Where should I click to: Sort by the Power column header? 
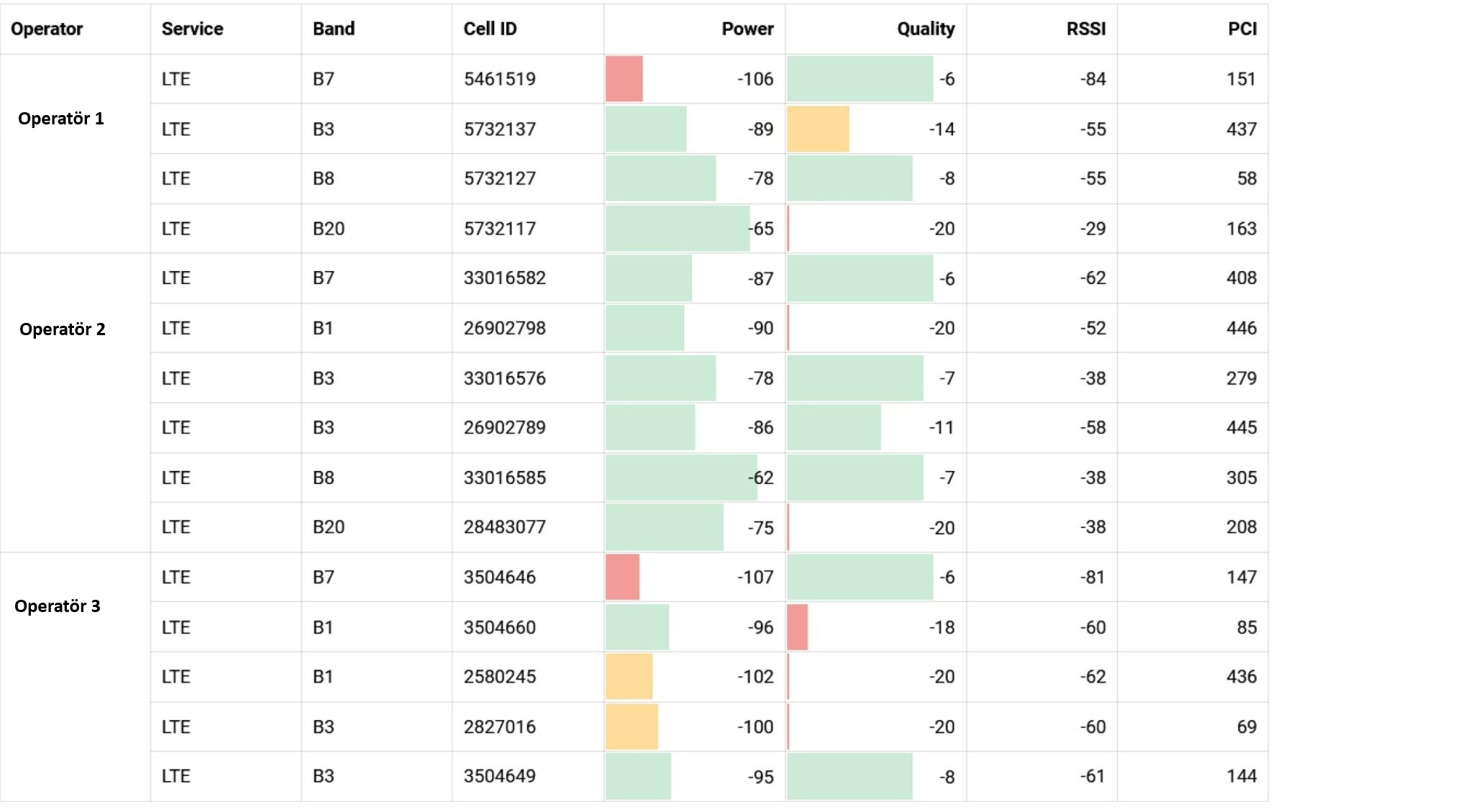(747, 29)
